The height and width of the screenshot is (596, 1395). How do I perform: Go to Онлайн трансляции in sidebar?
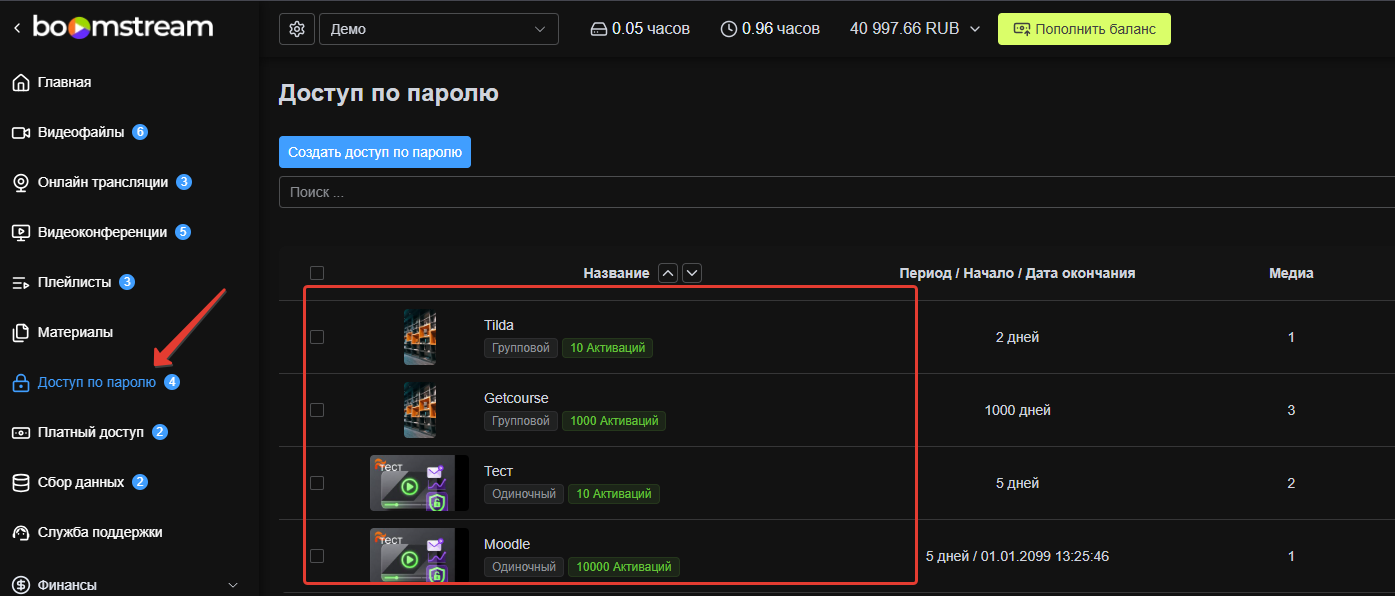point(103,183)
